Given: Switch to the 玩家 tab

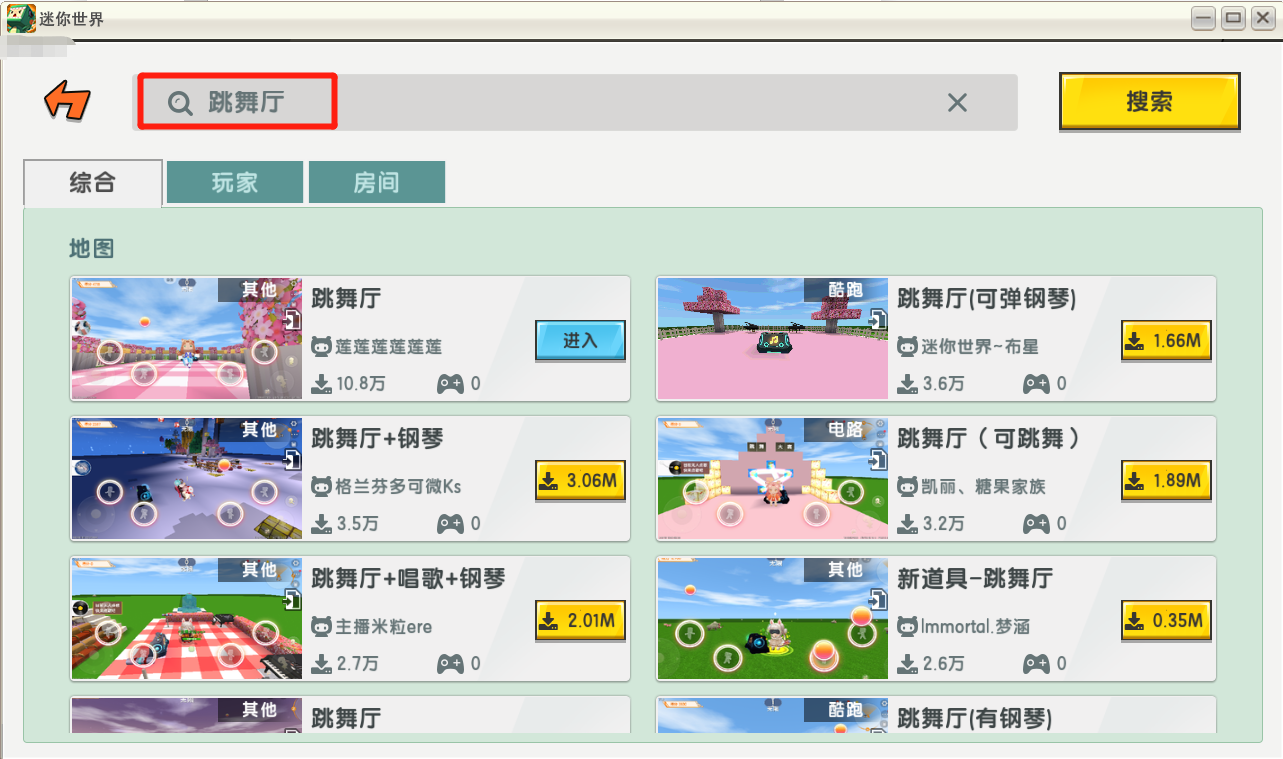Looking at the screenshot, I should [235, 182].
